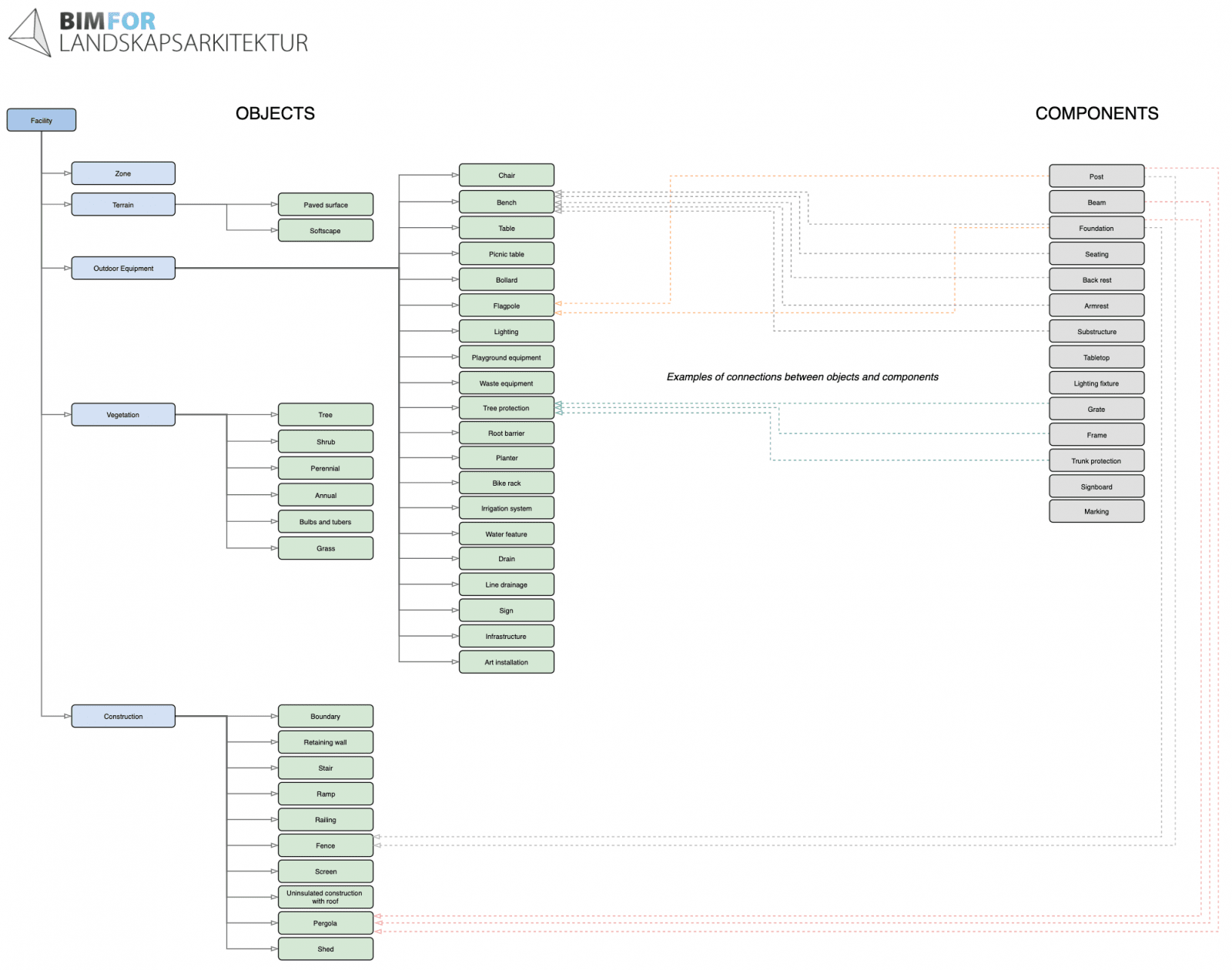Click the Line drainage box

[x=507, y=584]
